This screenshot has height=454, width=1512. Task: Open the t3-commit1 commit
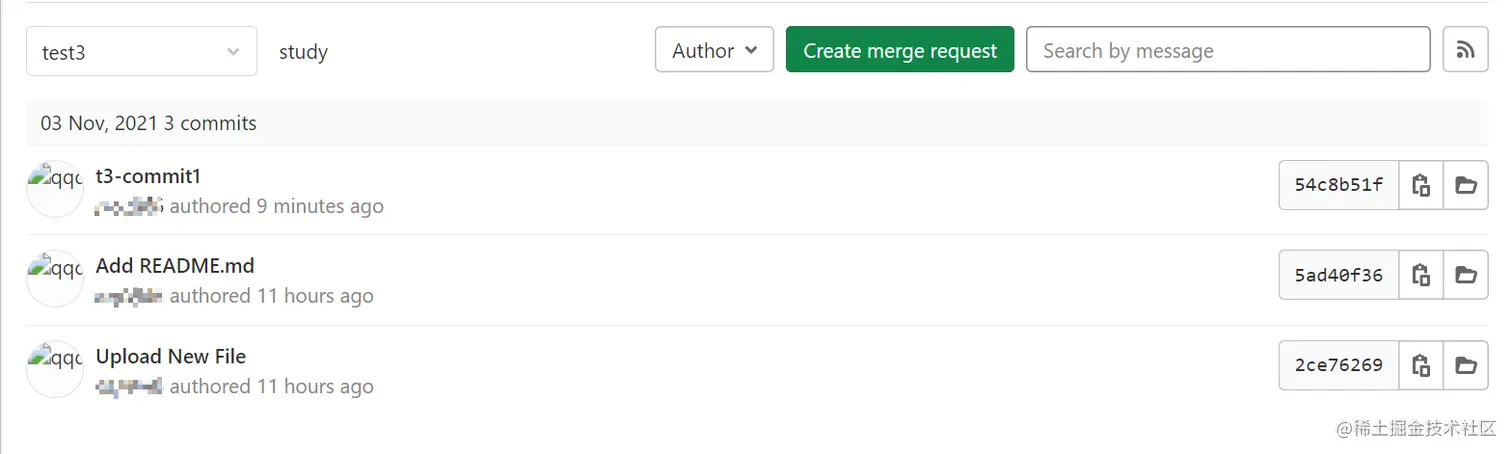tap(149, 177)
